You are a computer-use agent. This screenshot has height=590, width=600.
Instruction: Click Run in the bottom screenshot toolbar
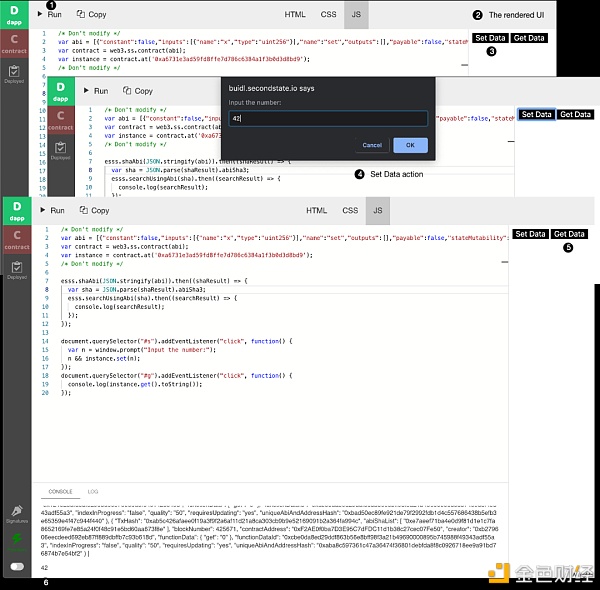coord(52,210)
